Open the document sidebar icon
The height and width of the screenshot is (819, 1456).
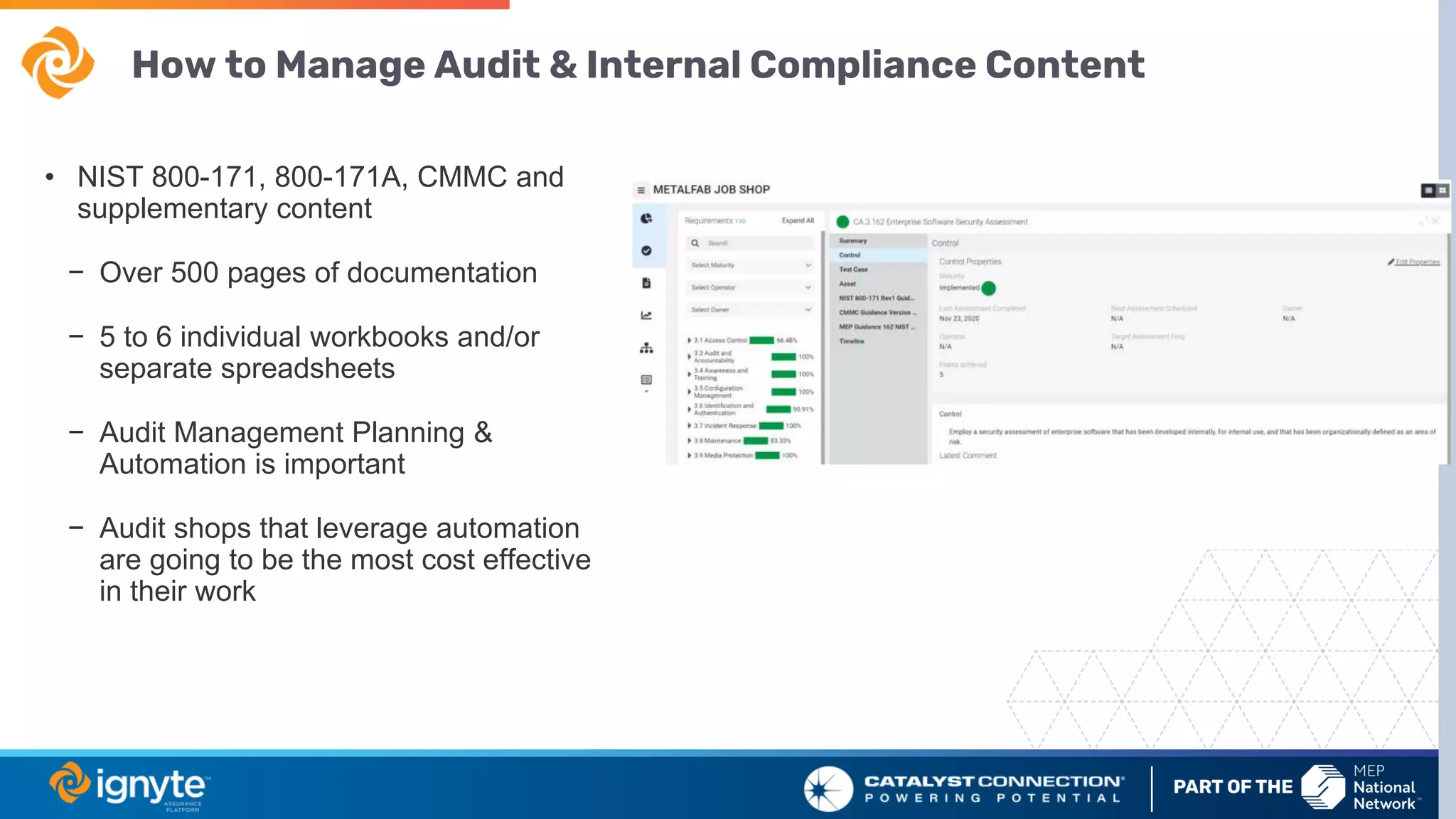[x=646, y=283]
